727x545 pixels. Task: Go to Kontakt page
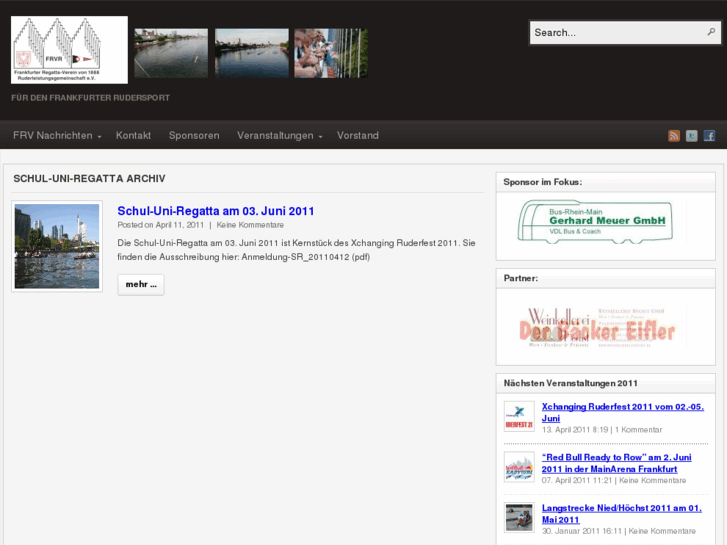tap(133, 135)
